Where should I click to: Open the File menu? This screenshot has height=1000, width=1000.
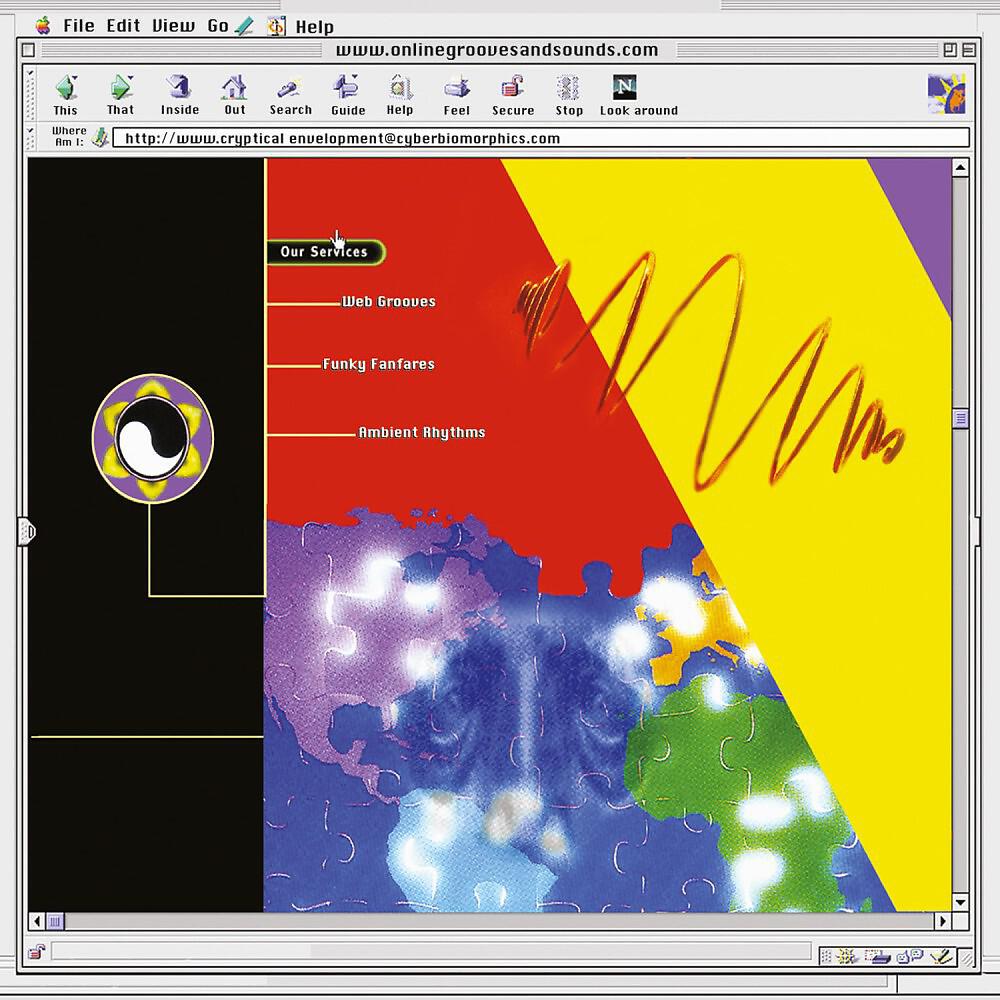click(x=78, y=26)
